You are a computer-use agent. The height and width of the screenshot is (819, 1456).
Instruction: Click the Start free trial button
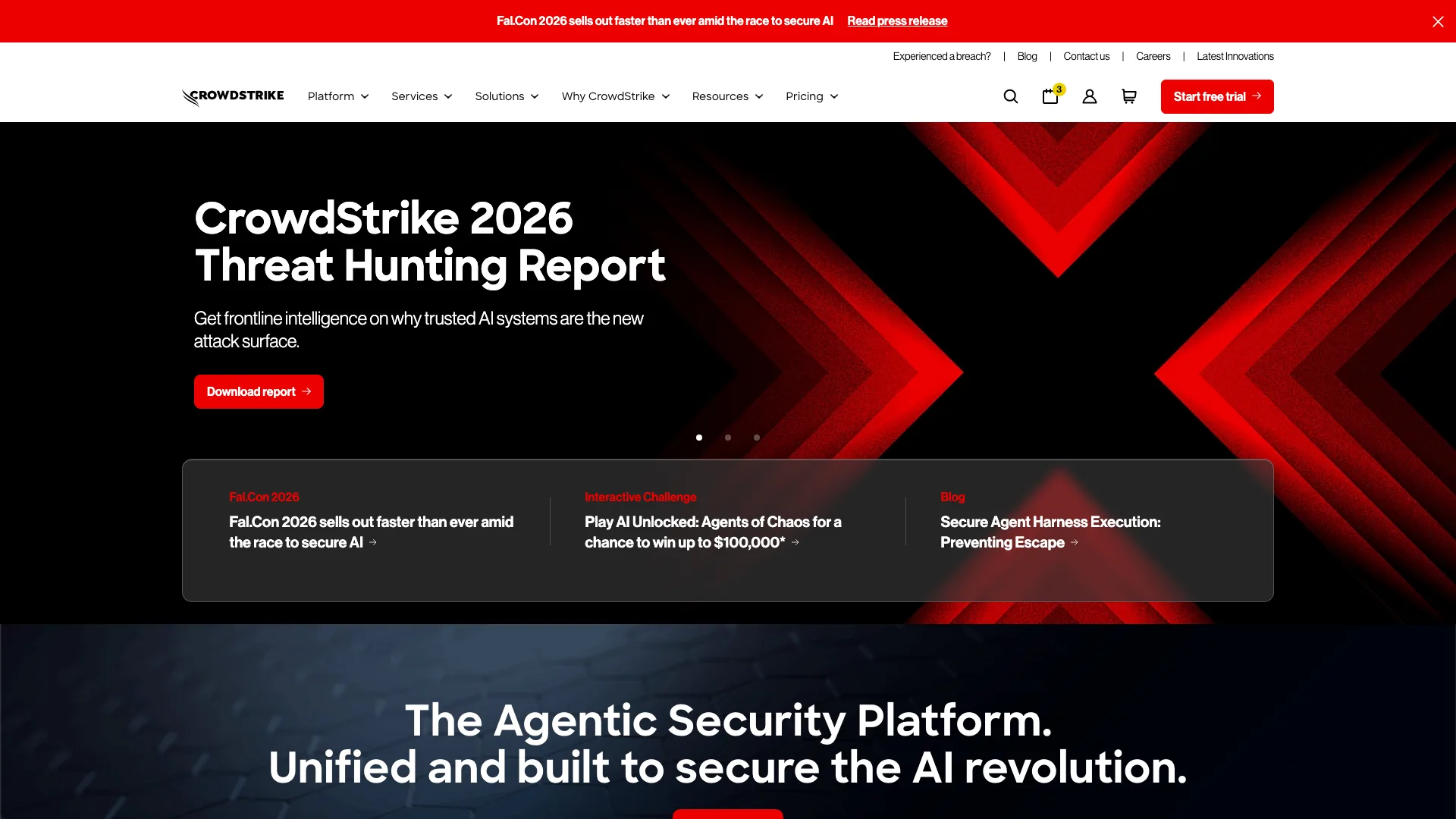[1217, 96]
